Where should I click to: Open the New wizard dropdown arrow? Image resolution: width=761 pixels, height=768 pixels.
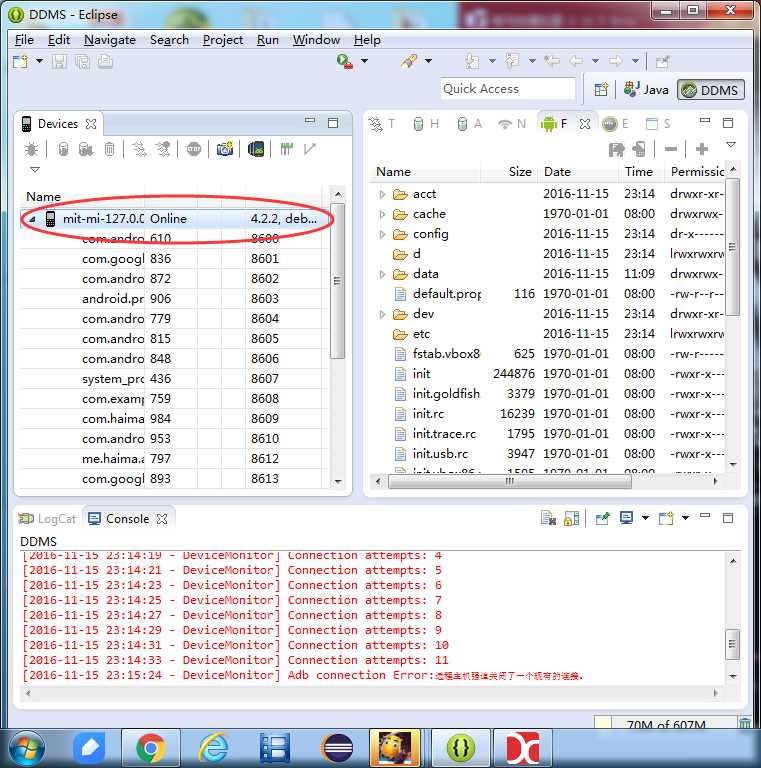[x=39, y=61]
